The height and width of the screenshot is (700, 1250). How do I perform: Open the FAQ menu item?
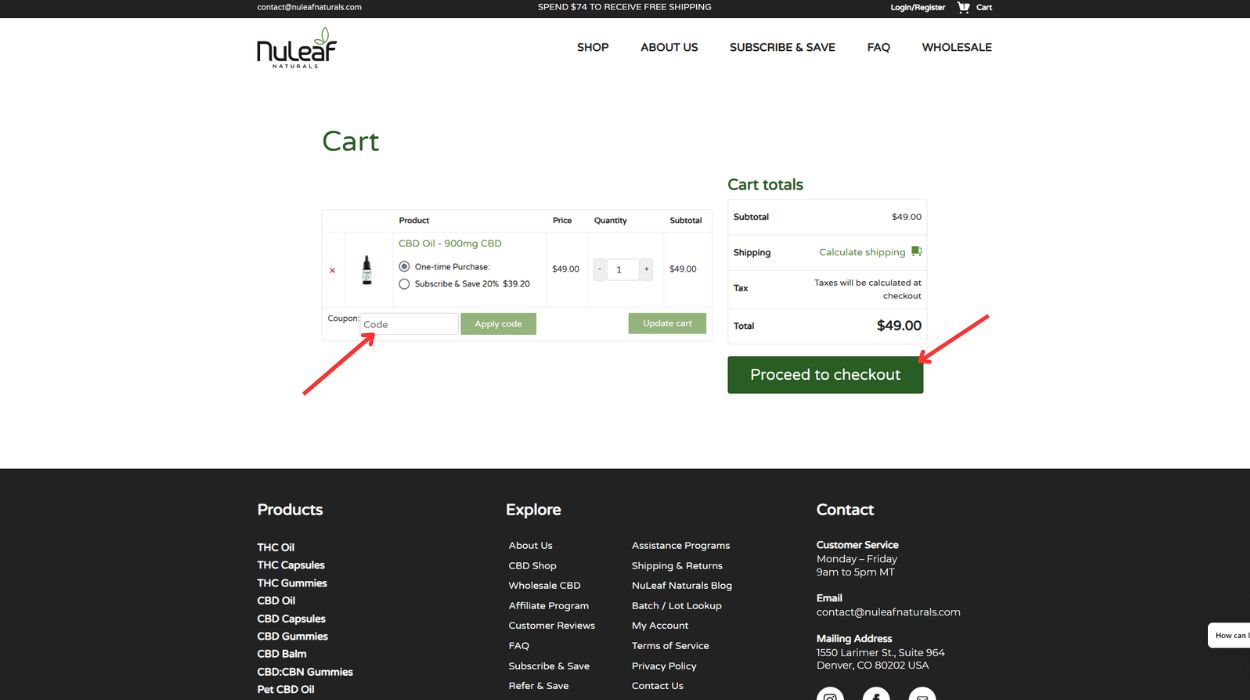pyautogui.click(x=878, y=47)
